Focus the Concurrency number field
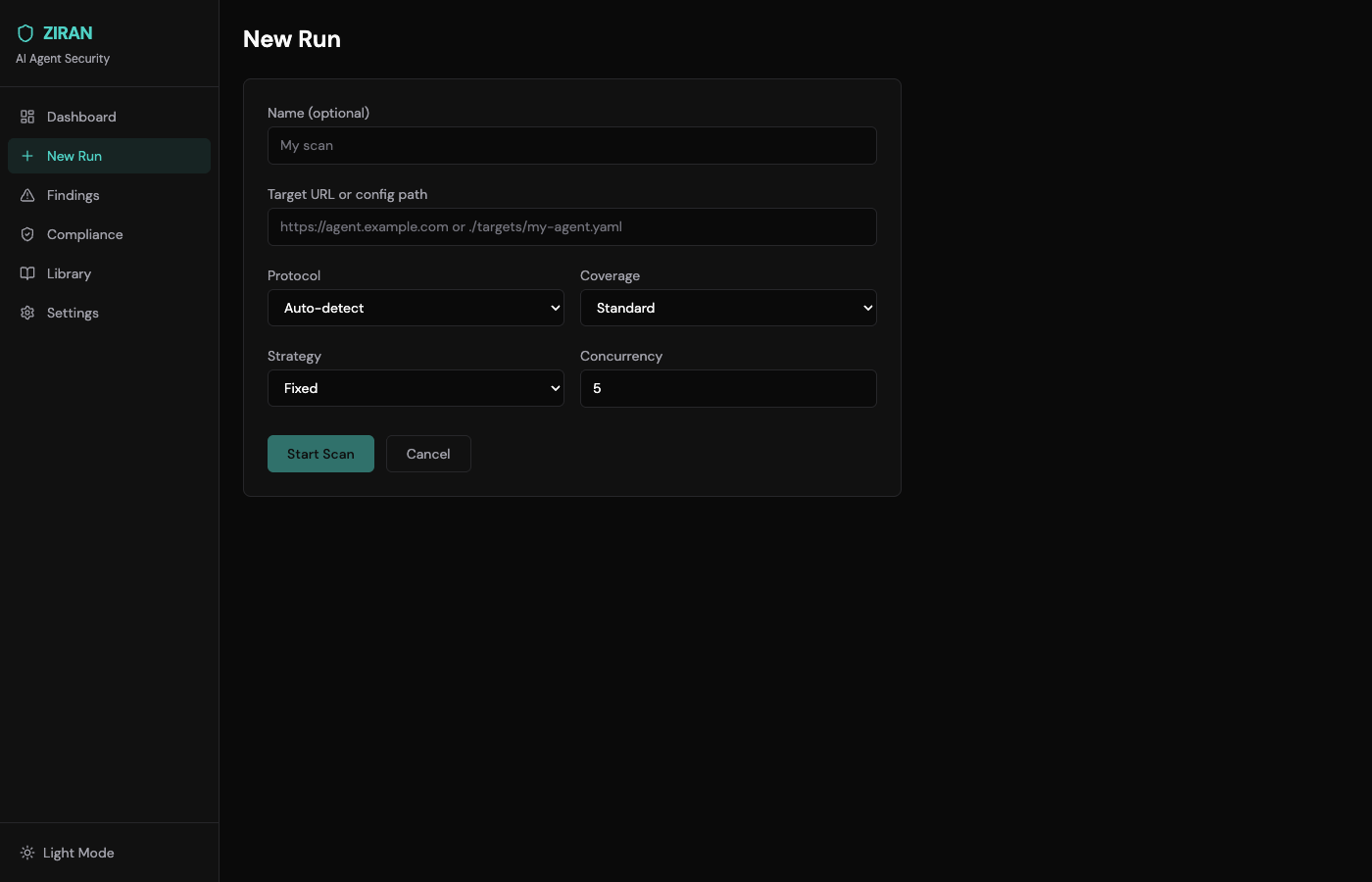This screenshot has height=882, width=1372. (x=728, y=388)
